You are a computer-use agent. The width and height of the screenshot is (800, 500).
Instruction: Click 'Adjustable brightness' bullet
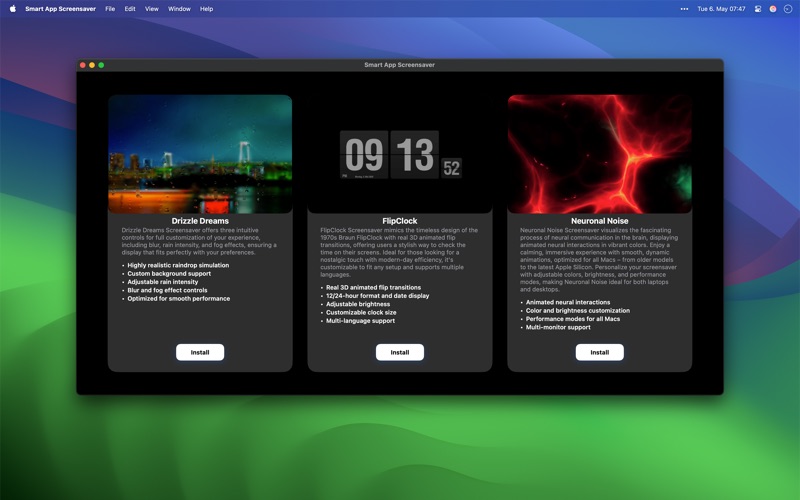click(x=358, y=304)
